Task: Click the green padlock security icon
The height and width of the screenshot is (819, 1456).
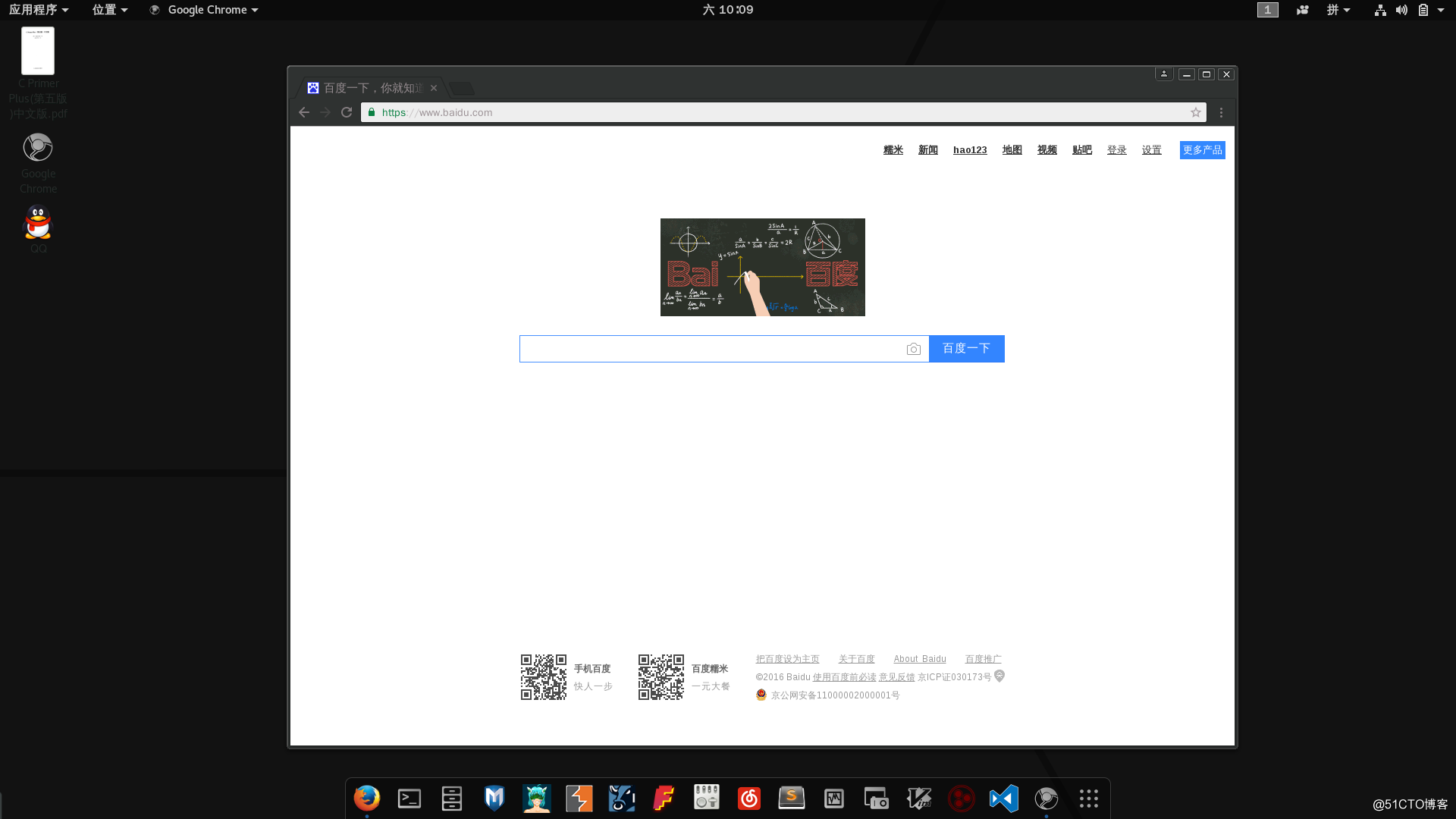Action: coord(372,112)
